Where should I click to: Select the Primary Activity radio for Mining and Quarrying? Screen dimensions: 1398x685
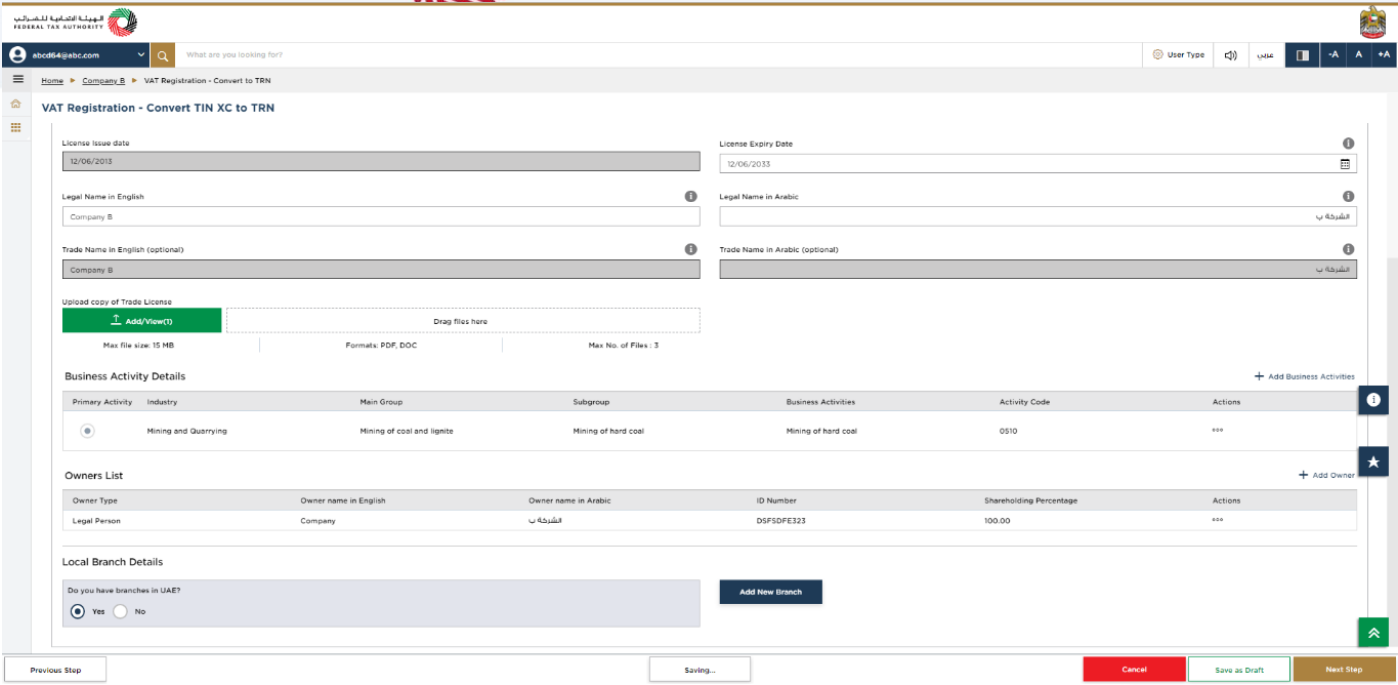88,431
